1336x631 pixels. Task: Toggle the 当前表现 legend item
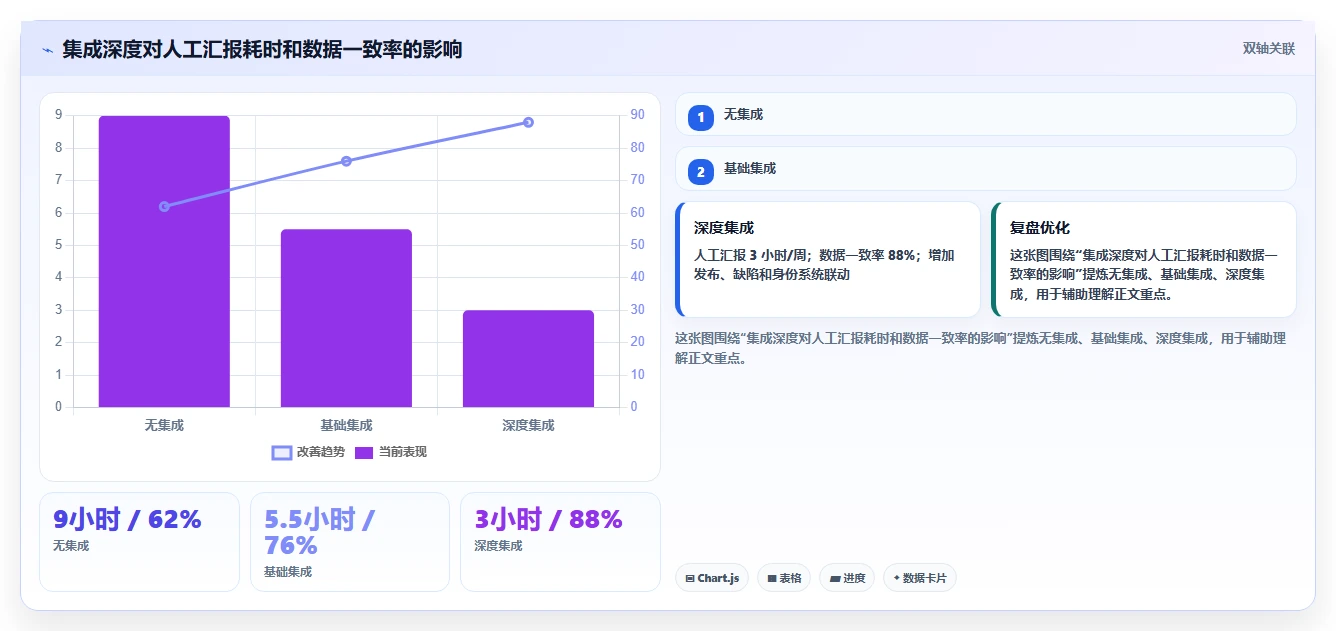click(391, 453)
